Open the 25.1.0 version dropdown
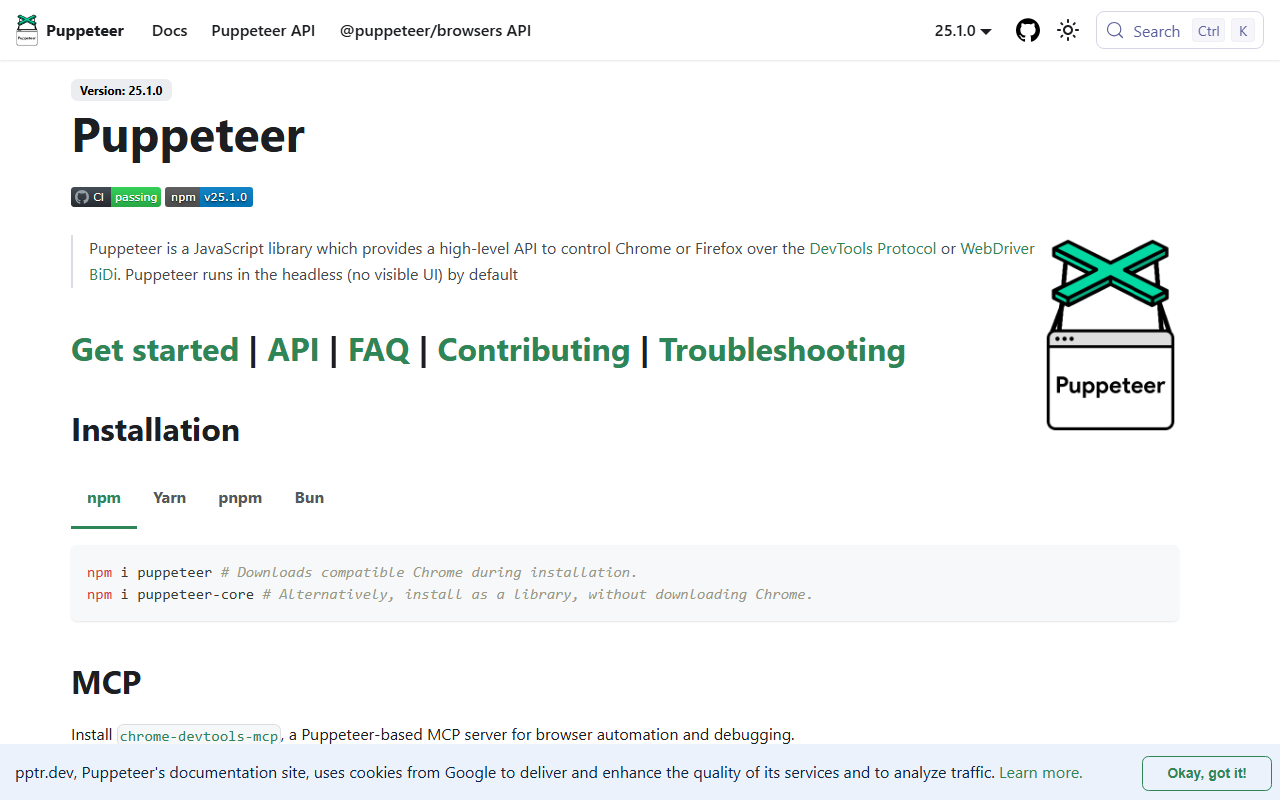The image size is (1280, 800). click(x=963, y=31)
